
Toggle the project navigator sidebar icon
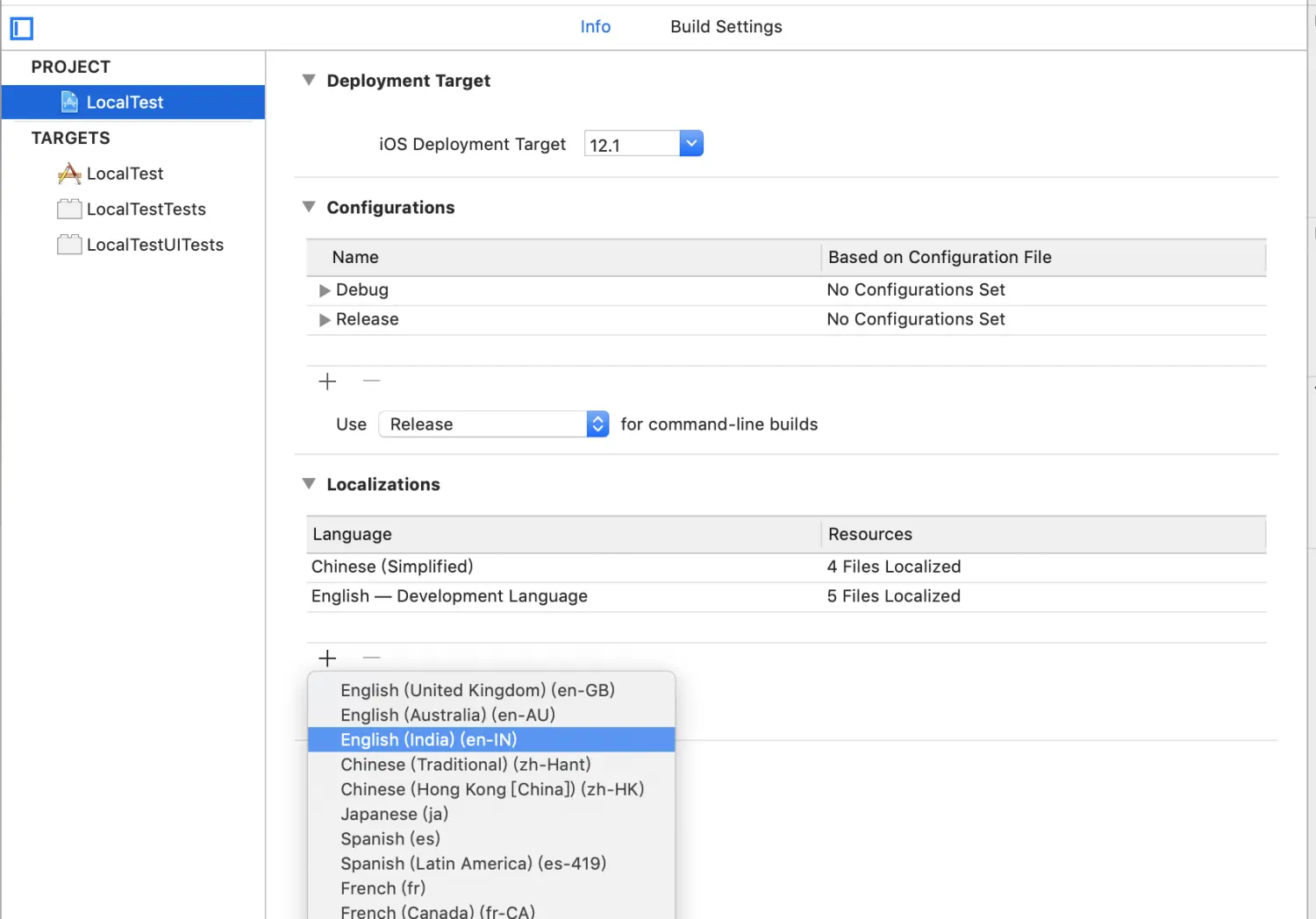point(21,29)
